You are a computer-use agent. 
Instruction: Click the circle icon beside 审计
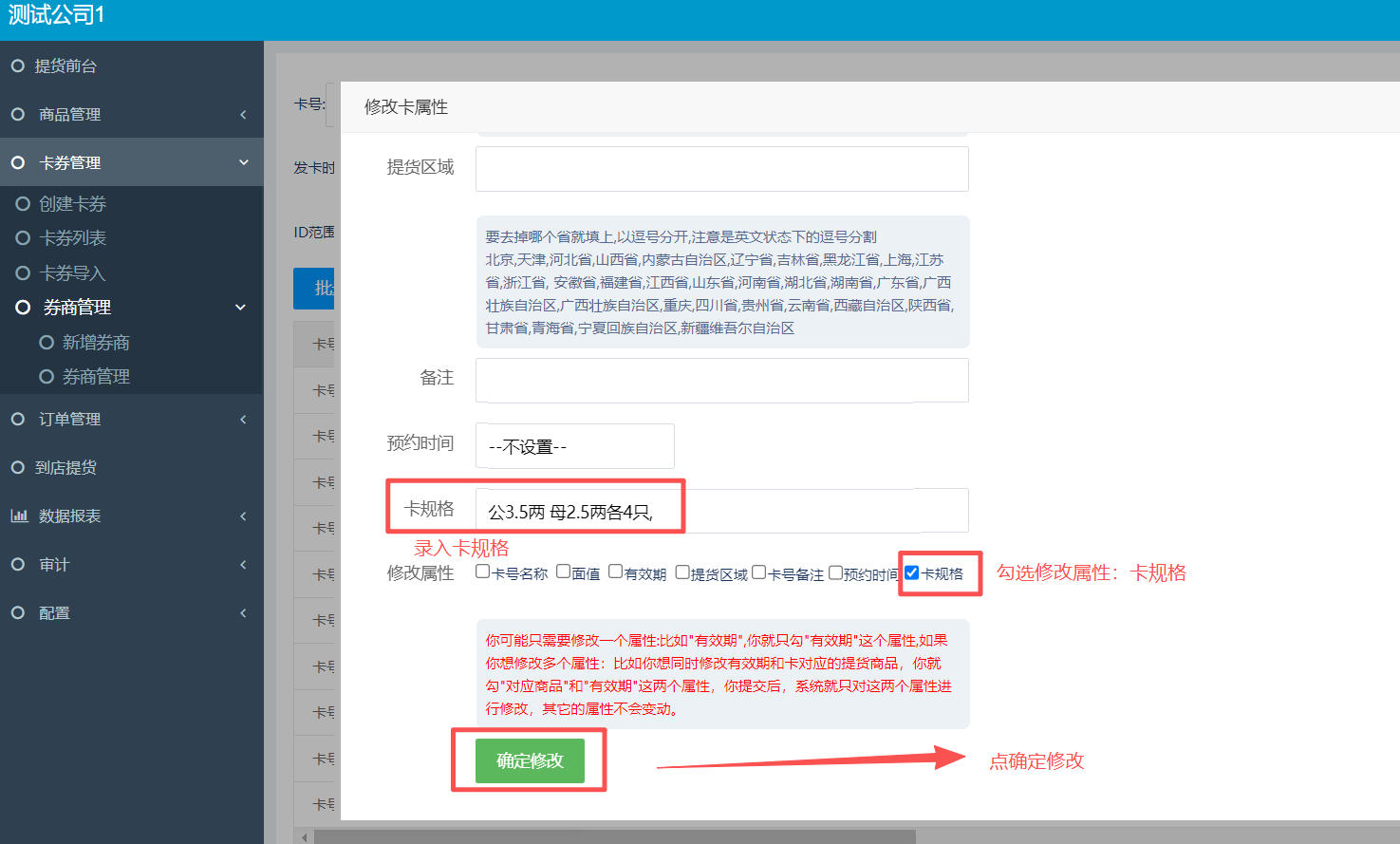pyautogui.click(x=17, y=564)
